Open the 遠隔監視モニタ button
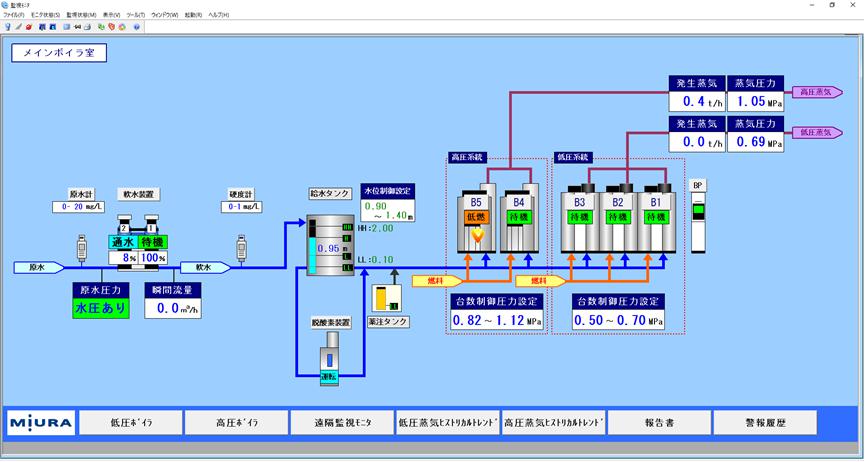 tap(342, 423)
